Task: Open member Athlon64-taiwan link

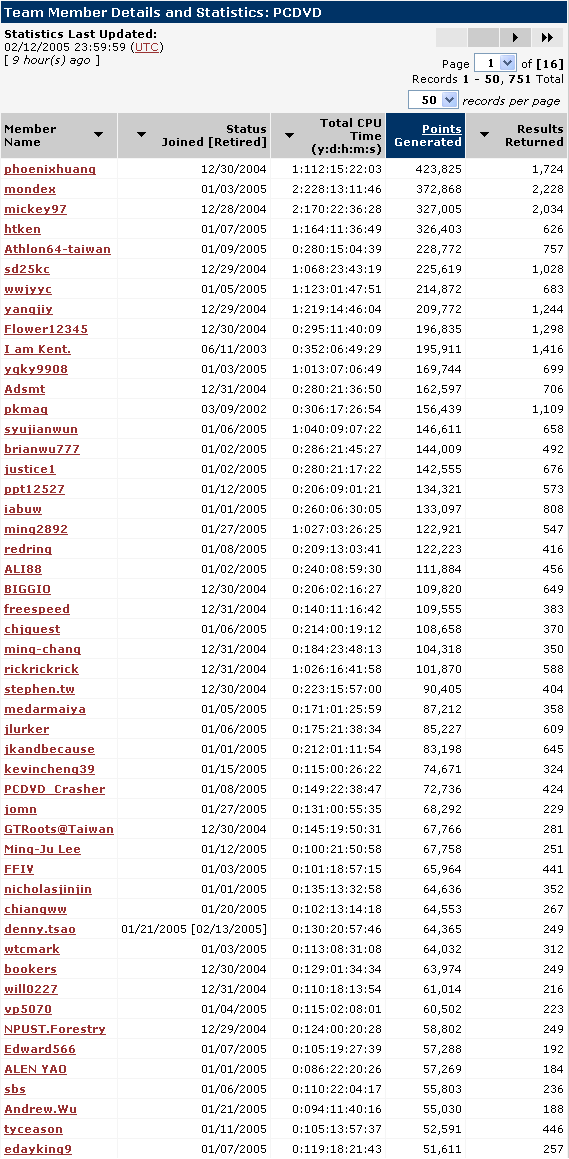Action: 58,249
